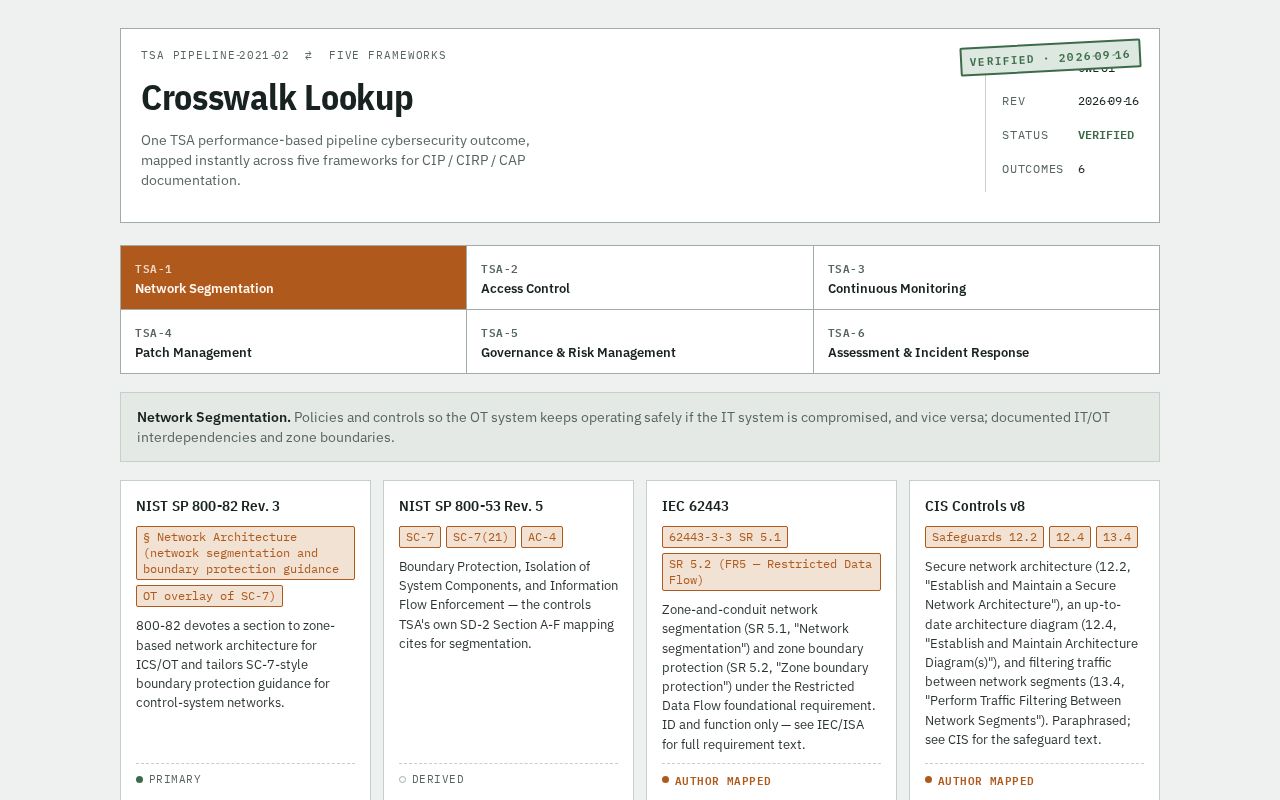Click the hollow dot beside DERIVED
Viewport: 1280px width, 800px height.
(x=403, y=779)
